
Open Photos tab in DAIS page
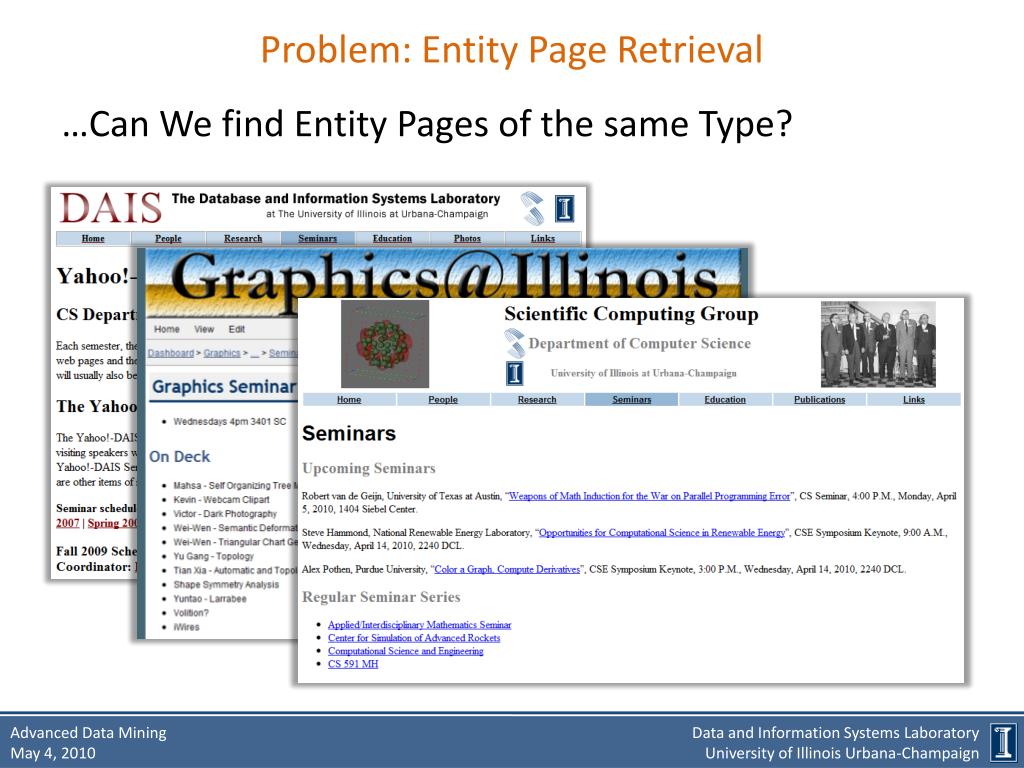[467, 238]
